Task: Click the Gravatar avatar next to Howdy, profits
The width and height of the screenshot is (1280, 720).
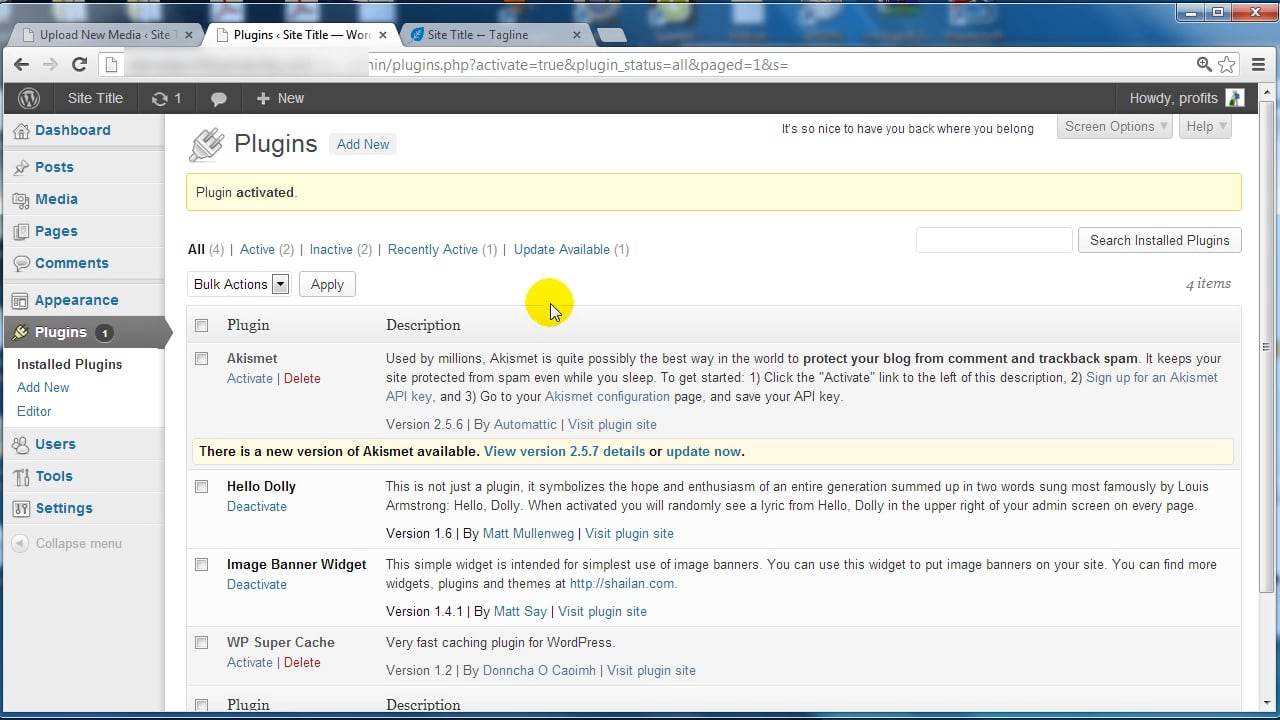Action: click(x=1235, y=97)
